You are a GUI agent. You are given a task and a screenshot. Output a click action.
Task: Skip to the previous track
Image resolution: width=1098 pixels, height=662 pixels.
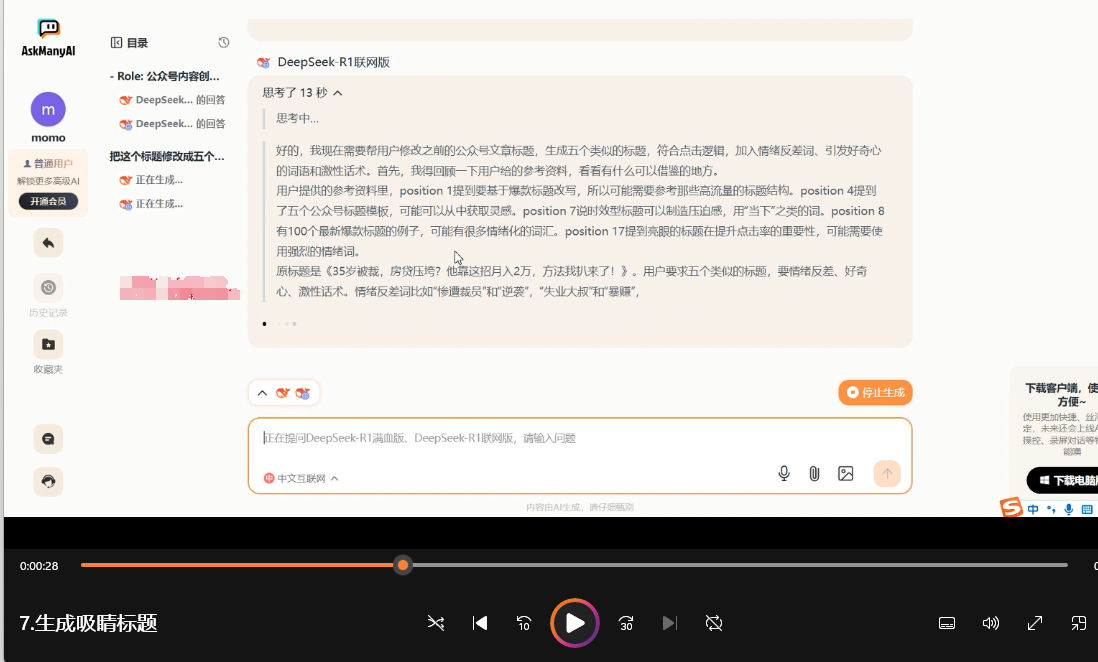[x=480, y=623]
